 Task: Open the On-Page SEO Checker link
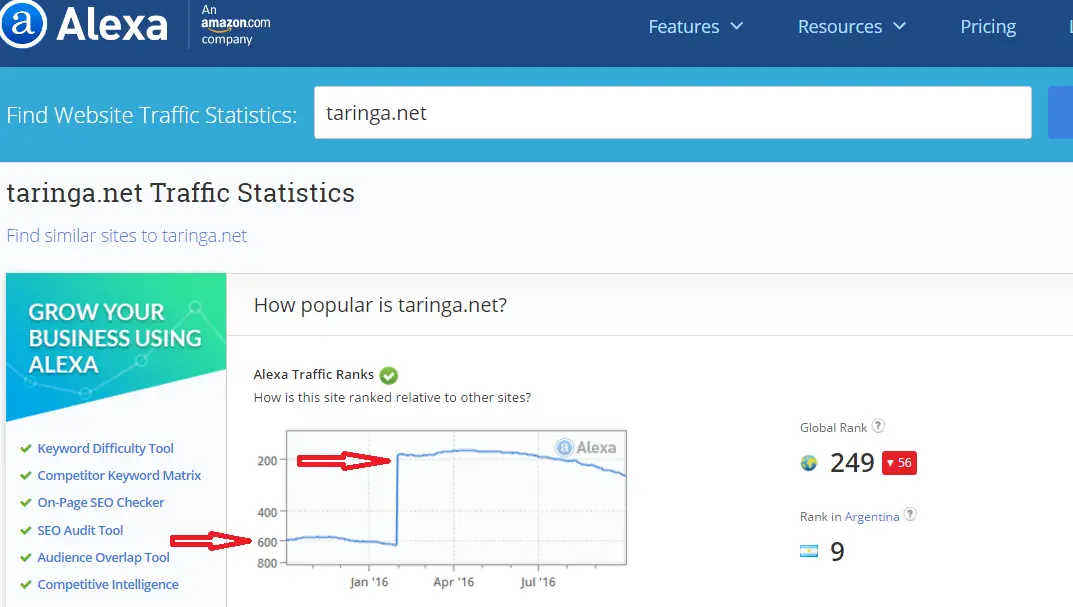pyautogui.click(x=101, y=502)
